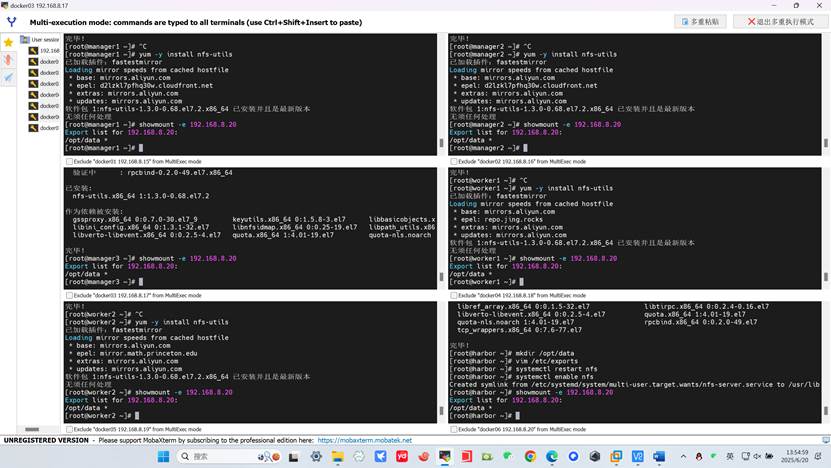Click the 多重粘贴 multi-paste button
The image size is (831, 468).
pos(700,22)
